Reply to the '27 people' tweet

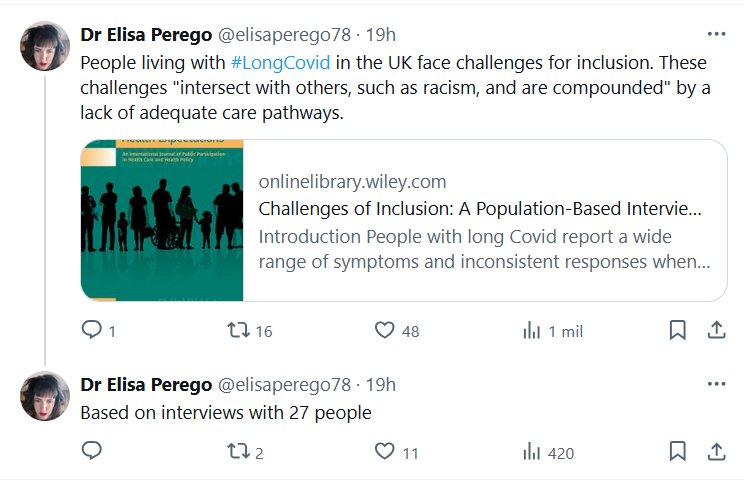click(x=92, y=452)
